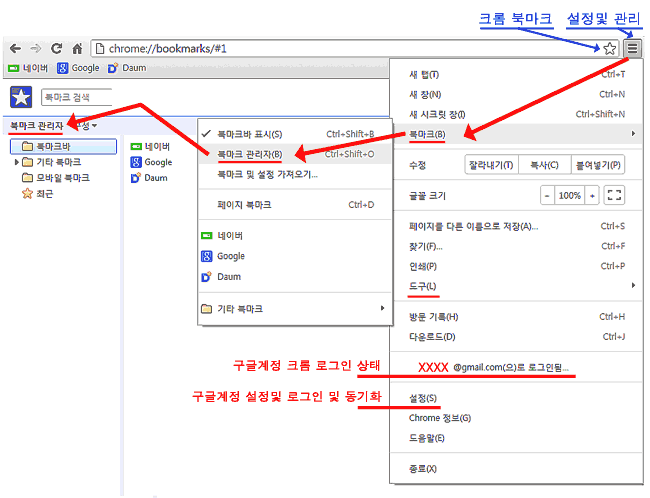The width and height of the screenshot is (650, 498).
Task: Open Google in the bookmark list
Action: click(x=151, y=162)
